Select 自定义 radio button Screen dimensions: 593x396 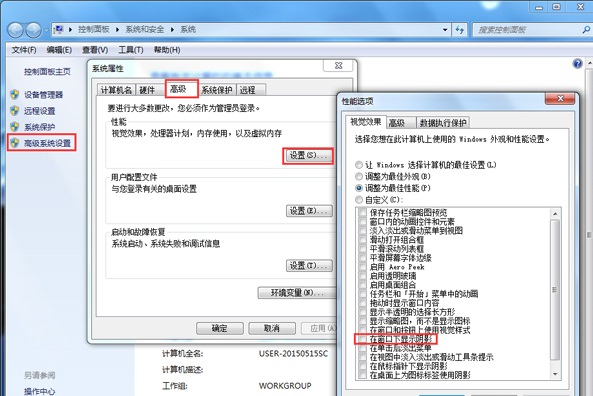coord(359,199)
